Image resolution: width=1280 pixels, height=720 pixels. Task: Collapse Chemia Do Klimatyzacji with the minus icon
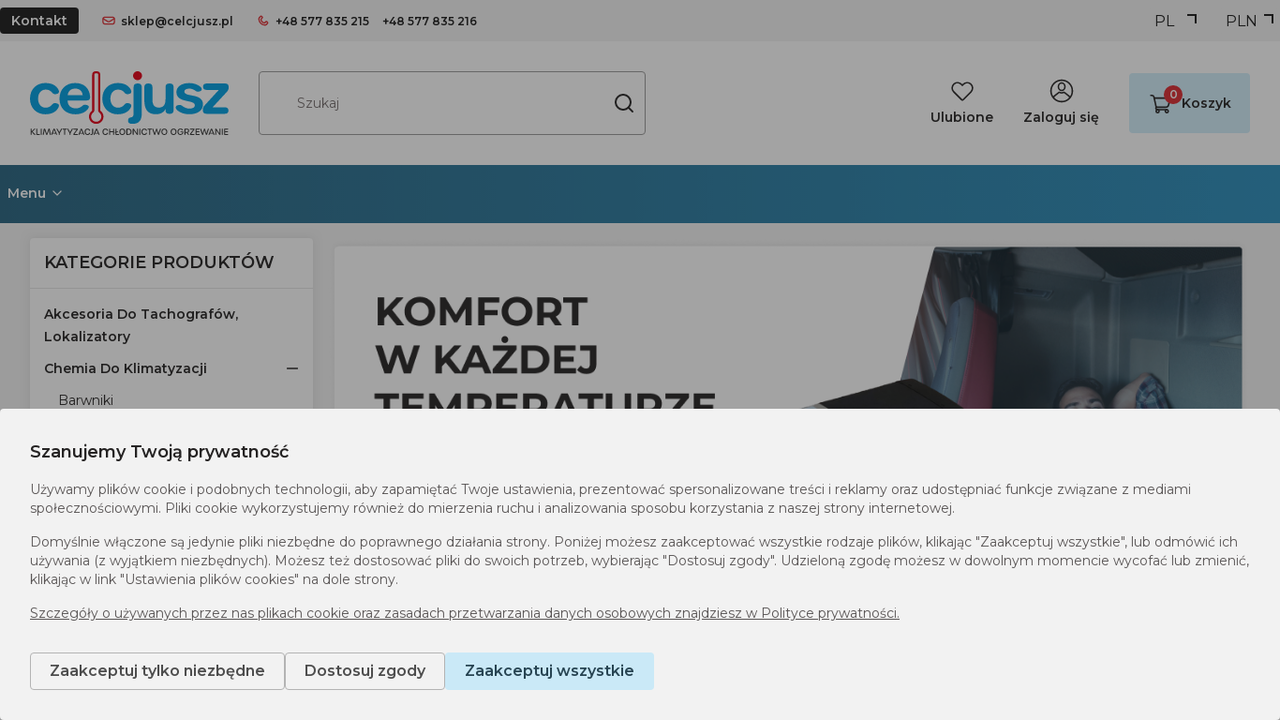click(x=292, y=368)
